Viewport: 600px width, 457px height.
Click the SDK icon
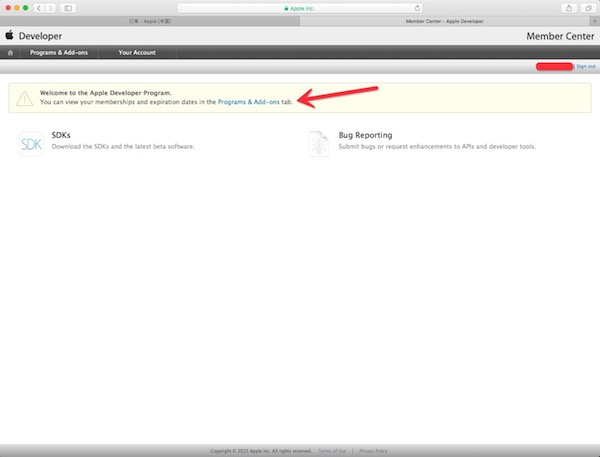point(31,144)
